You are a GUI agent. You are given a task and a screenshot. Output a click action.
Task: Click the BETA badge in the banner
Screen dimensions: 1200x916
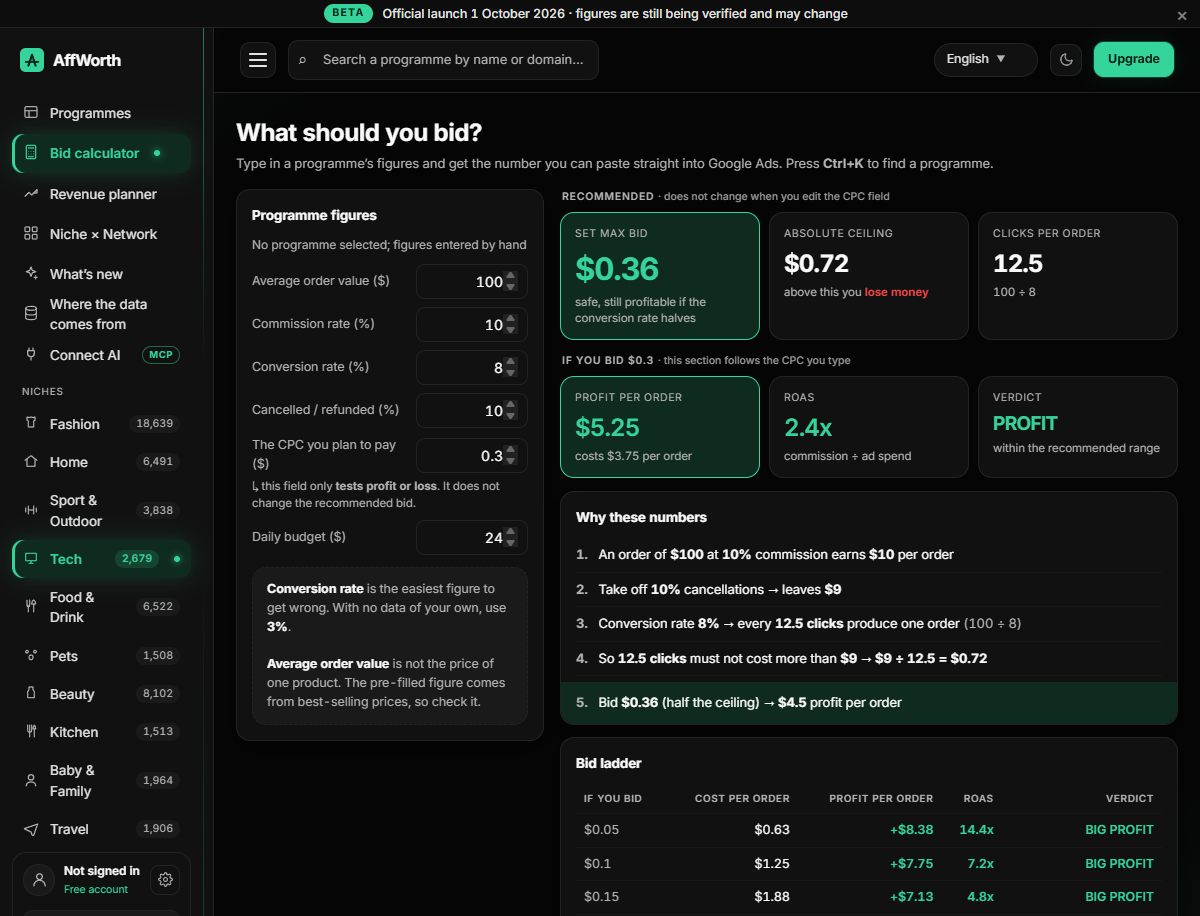point(348,14)
